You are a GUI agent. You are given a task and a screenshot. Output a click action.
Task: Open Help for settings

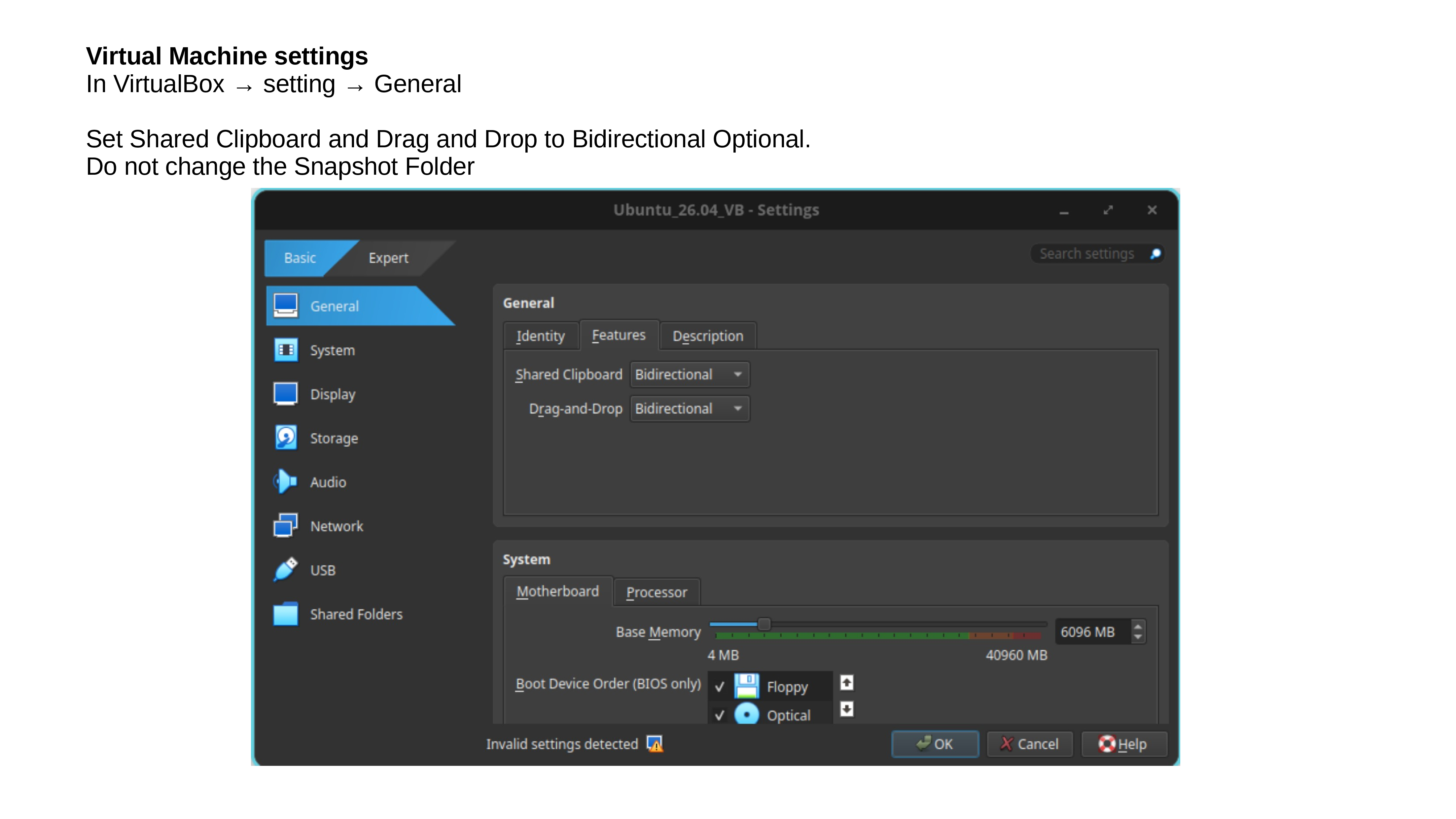[x=1124, y=744]
